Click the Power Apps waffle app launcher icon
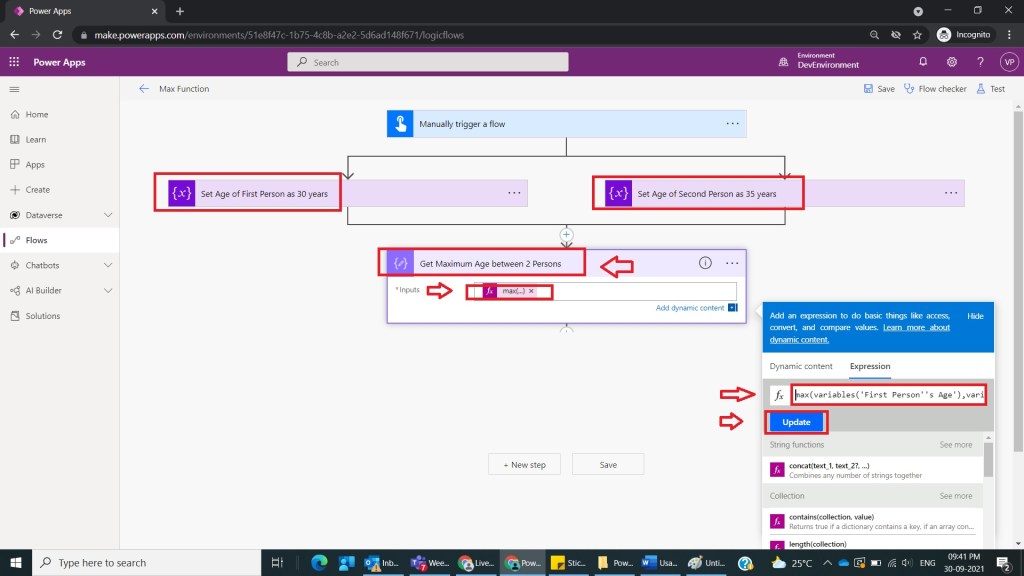This screenshot has width=1024, height=576. pyautogui.click(x=14, y=62)
